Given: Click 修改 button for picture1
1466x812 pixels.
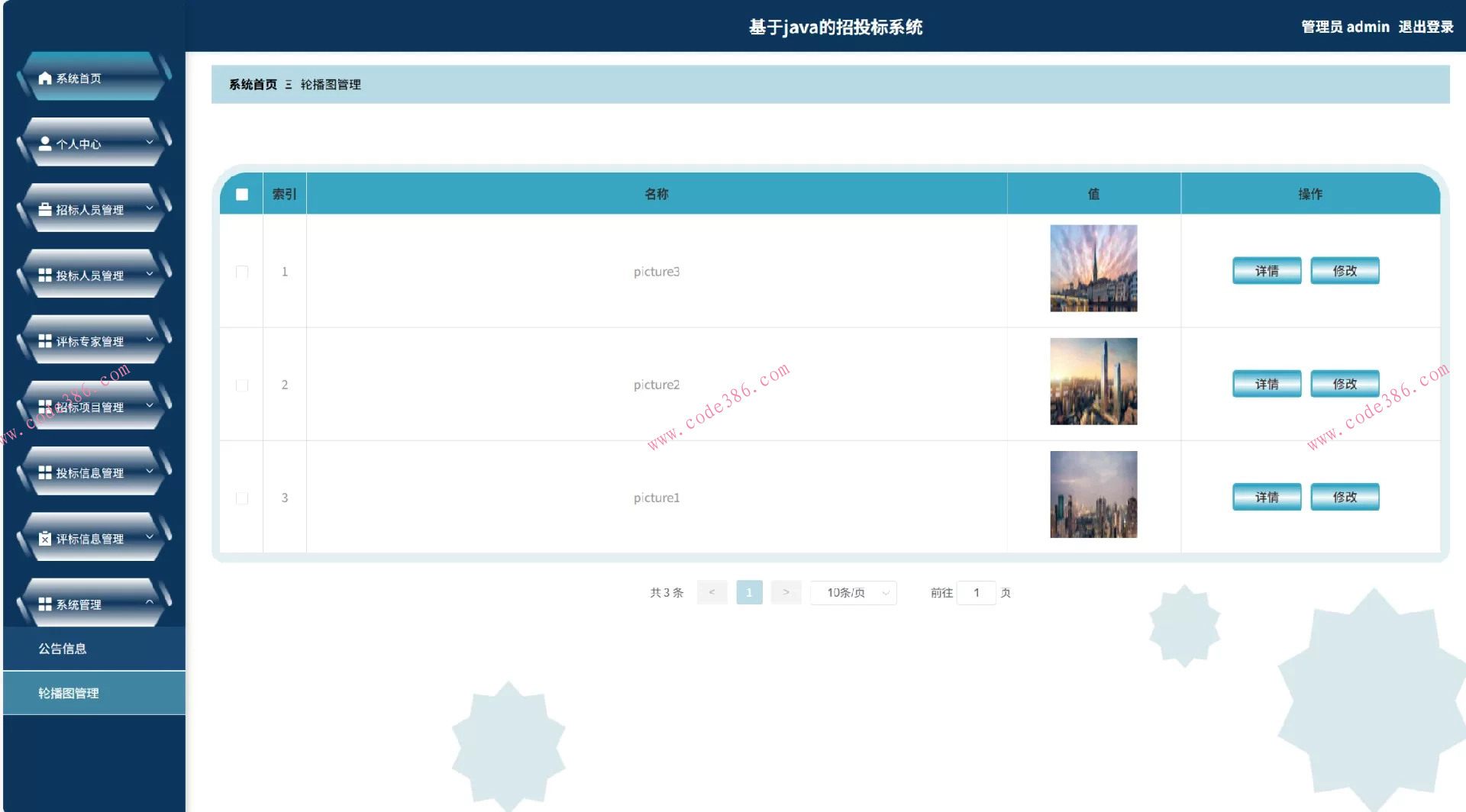Looking at the screenshot, I should point(1344,497).
